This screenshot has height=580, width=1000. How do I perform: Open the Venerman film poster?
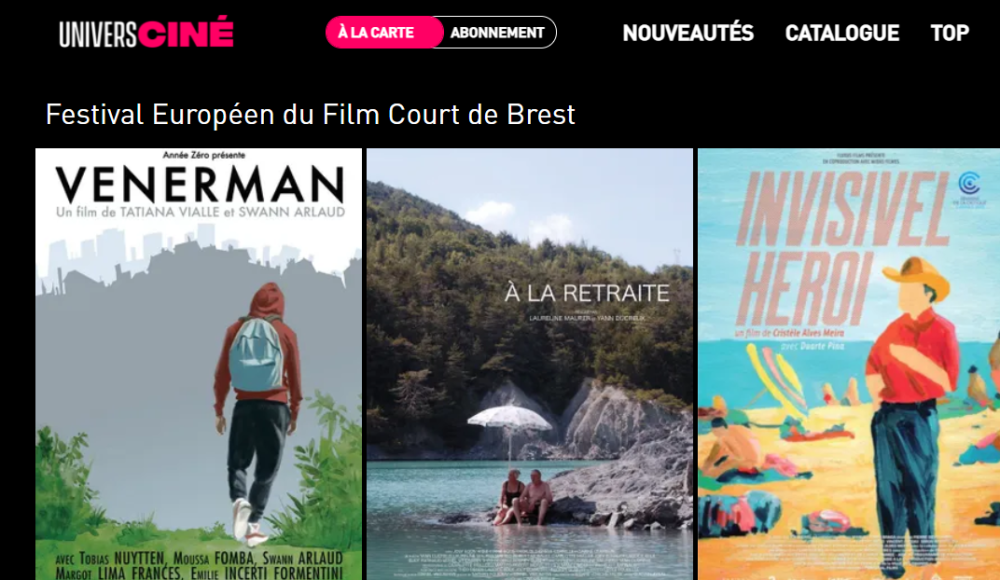[198, 364]
